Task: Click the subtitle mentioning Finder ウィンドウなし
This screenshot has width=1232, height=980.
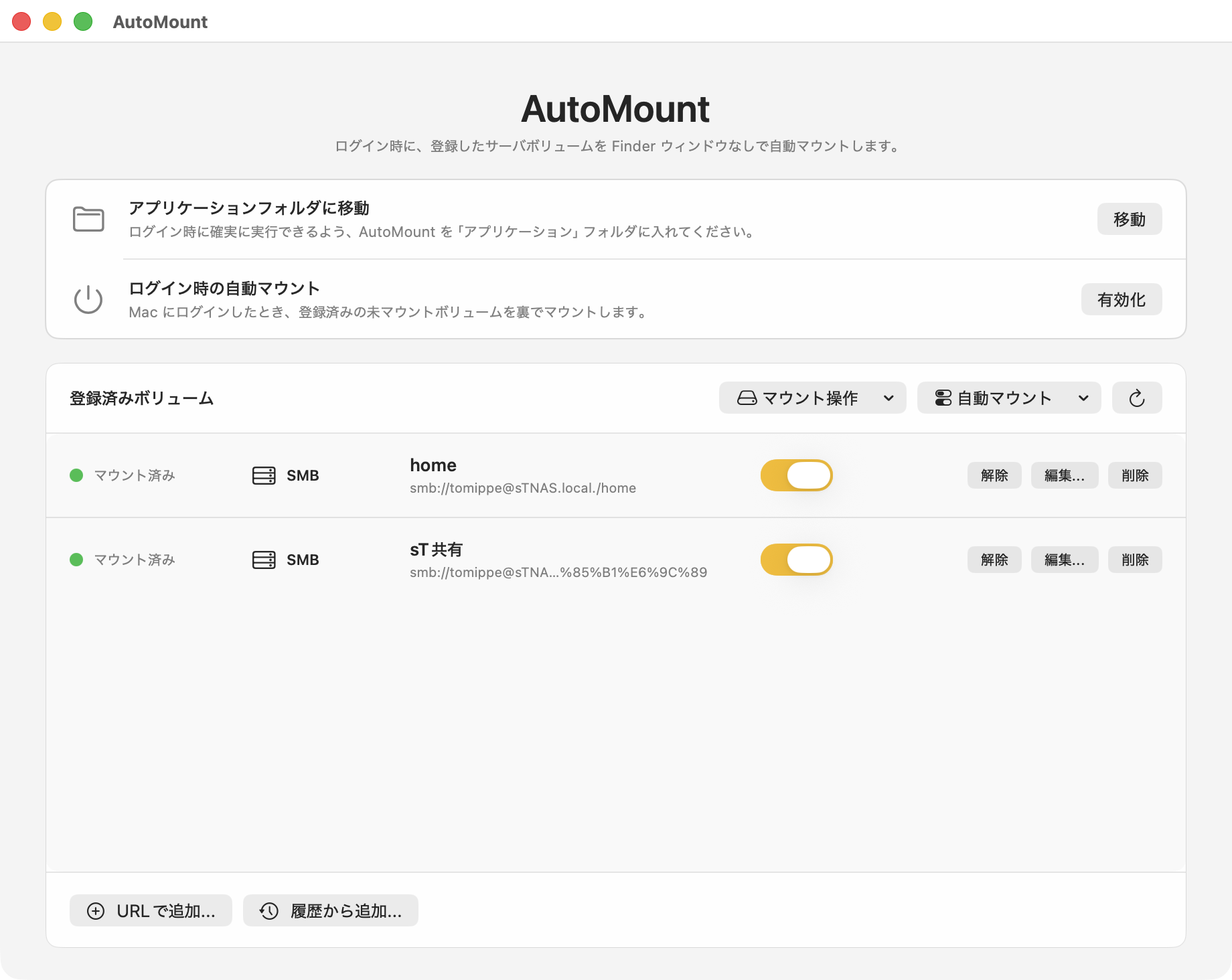Action: [616, 146]
